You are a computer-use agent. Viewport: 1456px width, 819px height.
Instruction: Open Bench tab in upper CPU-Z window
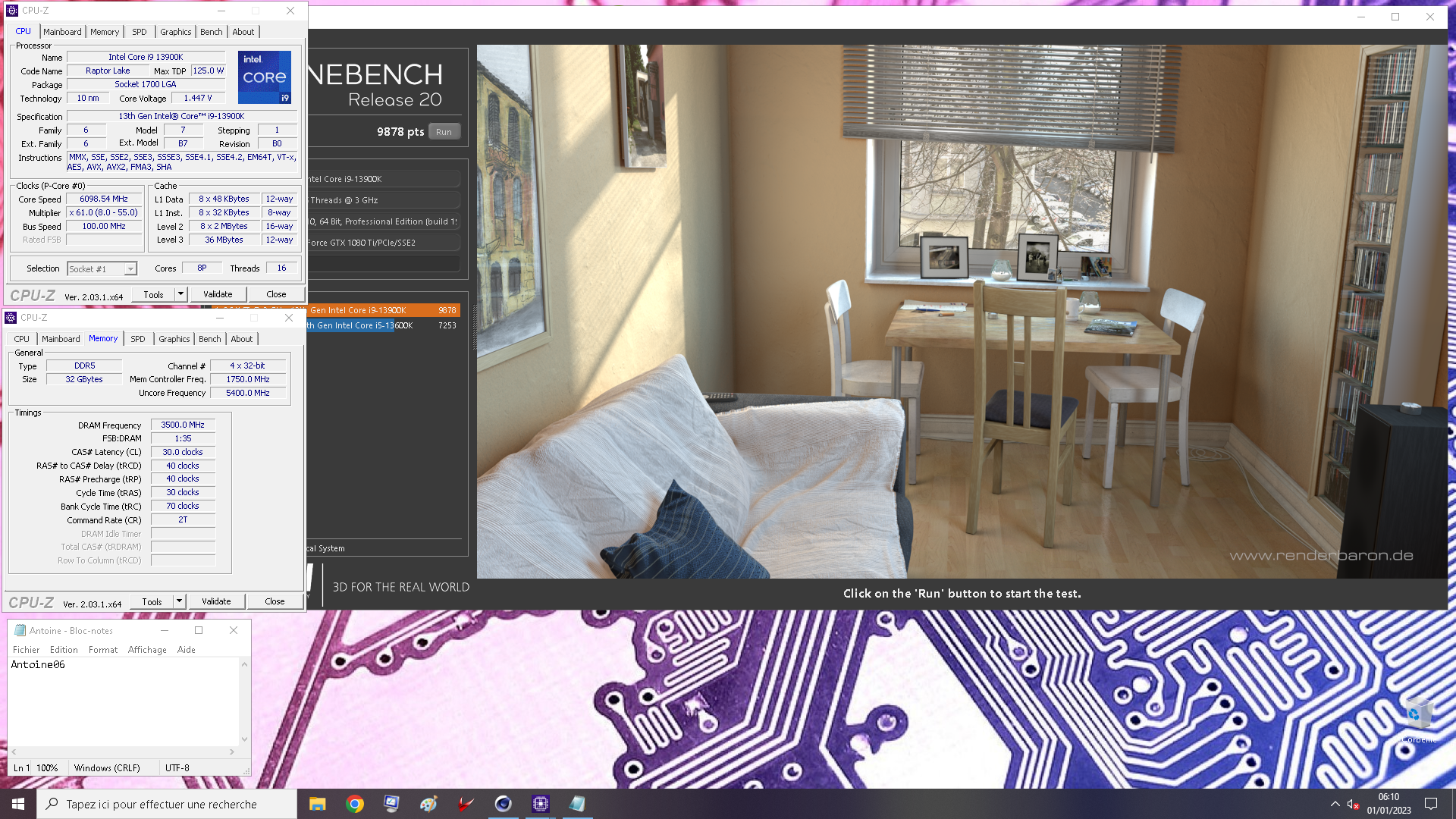(212, 32)
